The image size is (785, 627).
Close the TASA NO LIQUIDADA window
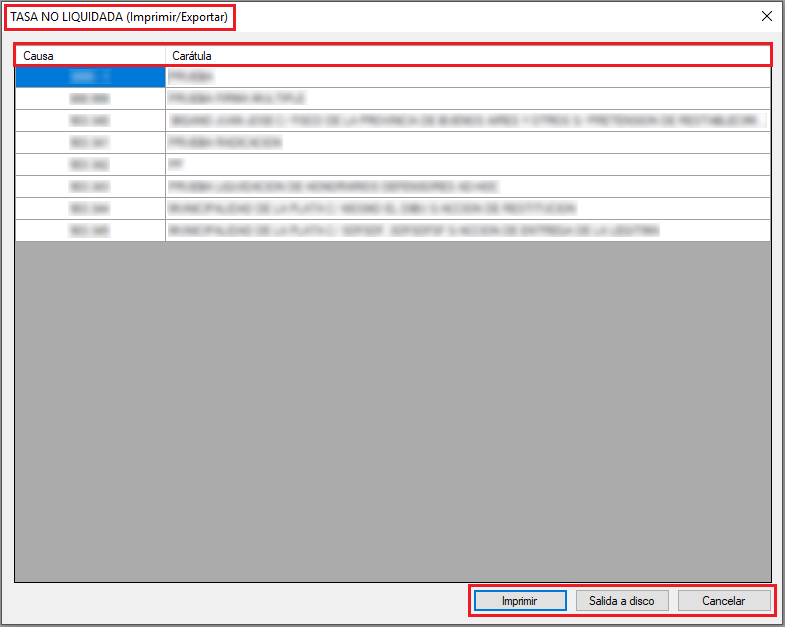tap(767, 16)
